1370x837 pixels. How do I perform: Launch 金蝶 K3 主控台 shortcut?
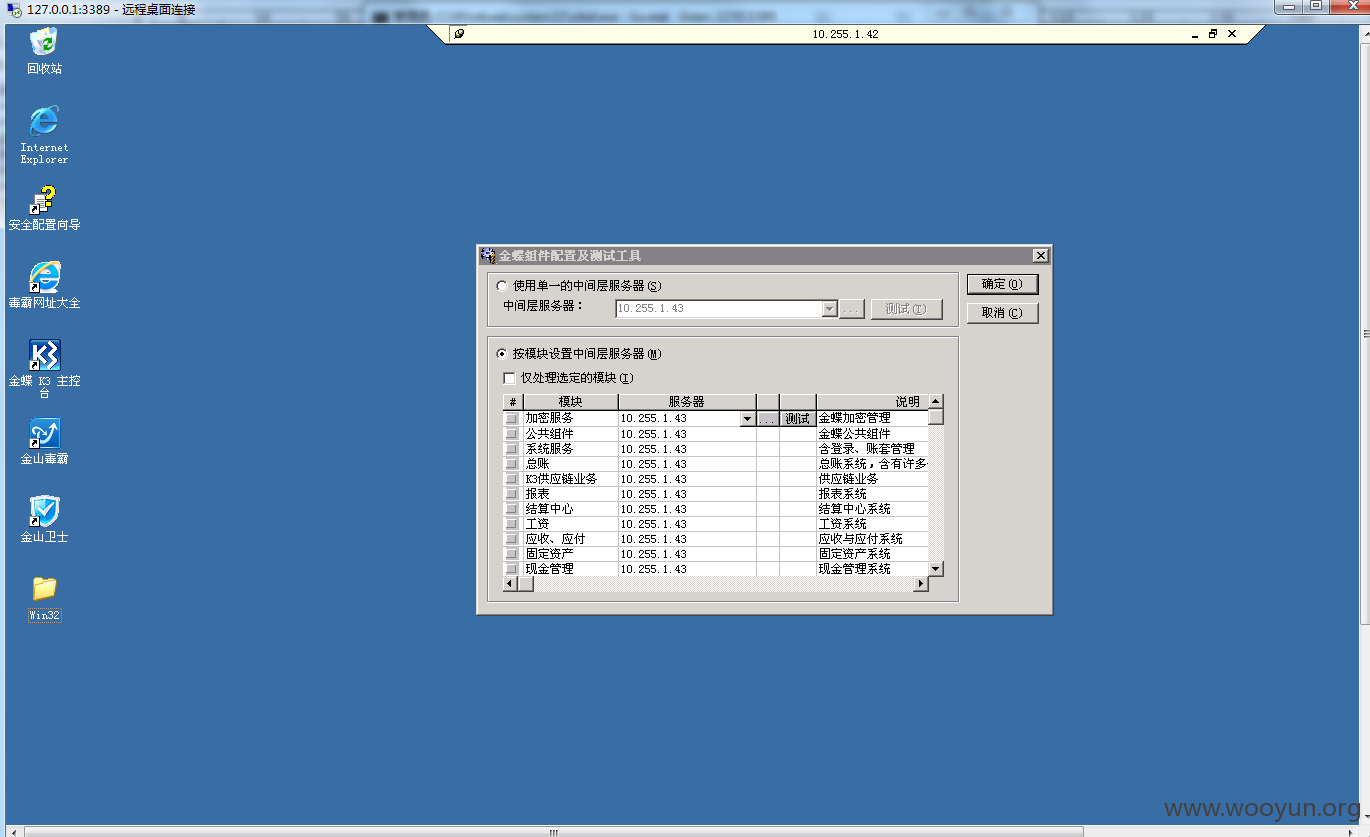tap(44, 368)
